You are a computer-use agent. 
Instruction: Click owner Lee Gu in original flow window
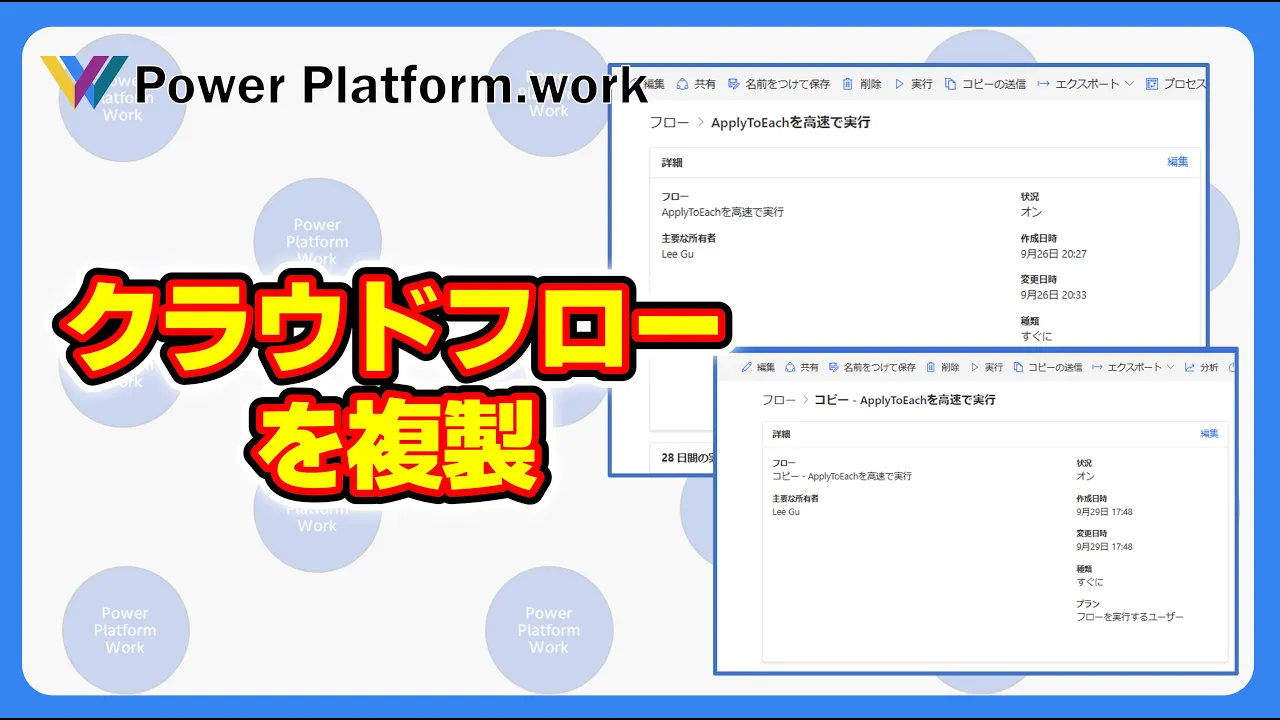pos(678,254)
